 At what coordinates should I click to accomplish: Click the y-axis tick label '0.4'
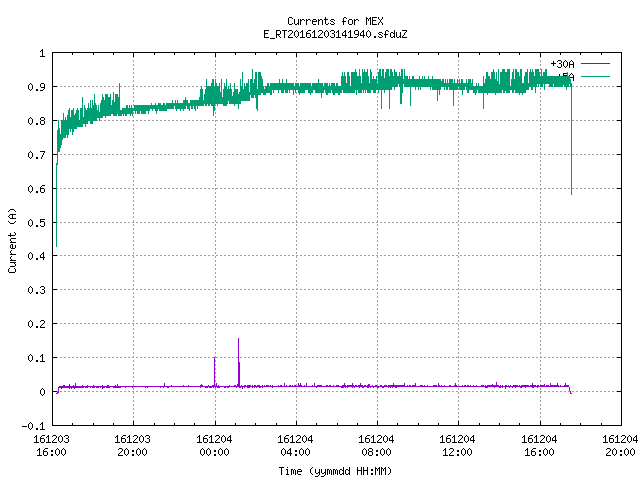pos(36,256)
